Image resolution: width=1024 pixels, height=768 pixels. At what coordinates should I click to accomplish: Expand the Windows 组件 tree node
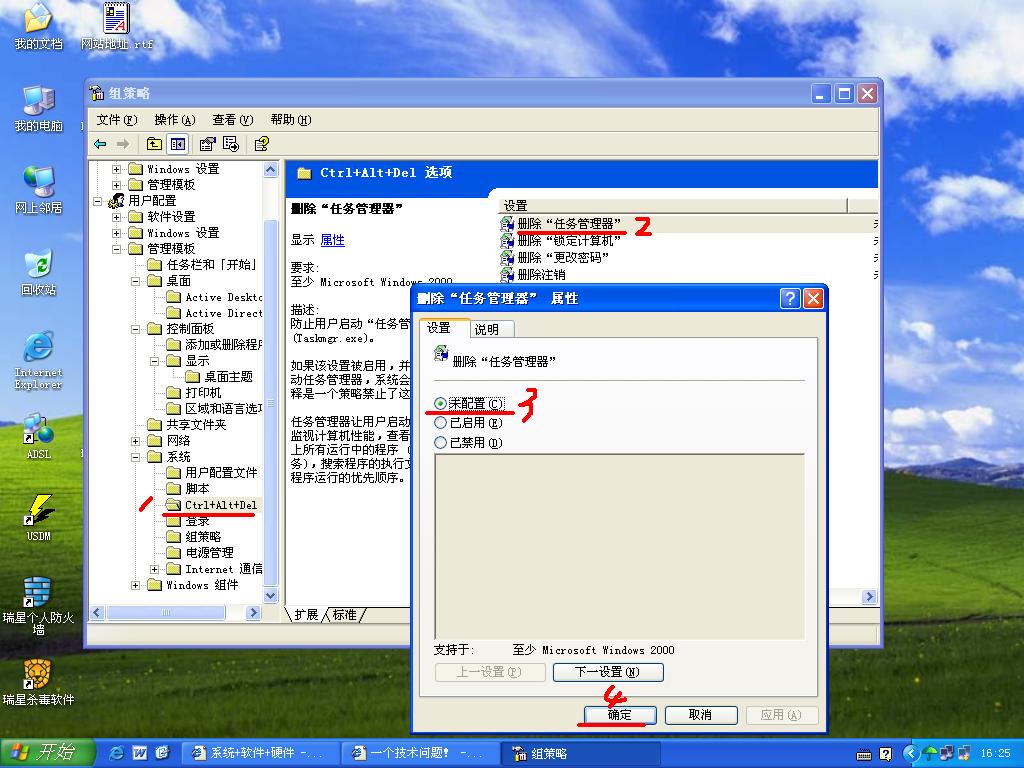(x=135, y=585)
